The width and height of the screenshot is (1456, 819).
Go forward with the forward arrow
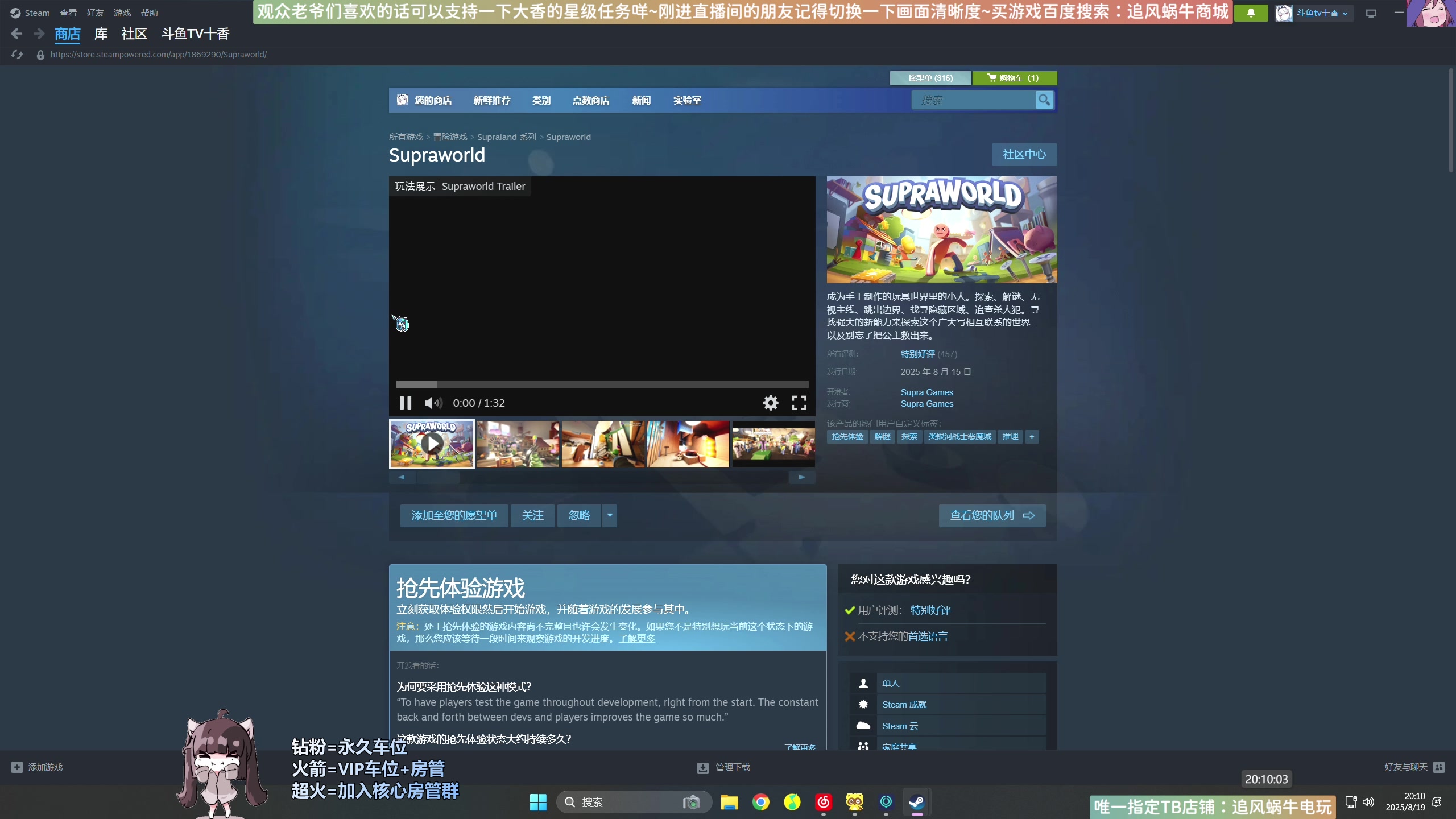pos(39,34)
